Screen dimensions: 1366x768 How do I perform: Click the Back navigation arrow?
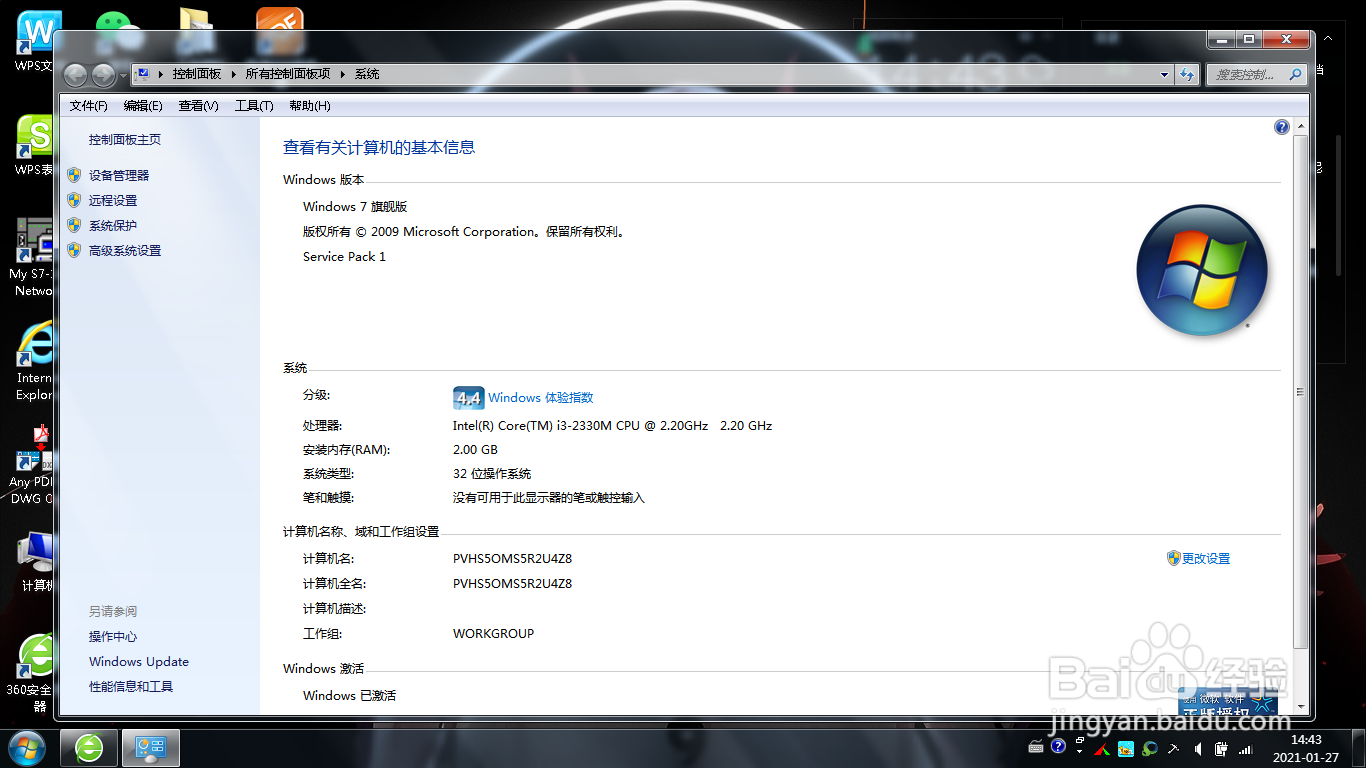pyautogui.click(x=75, y=75)
